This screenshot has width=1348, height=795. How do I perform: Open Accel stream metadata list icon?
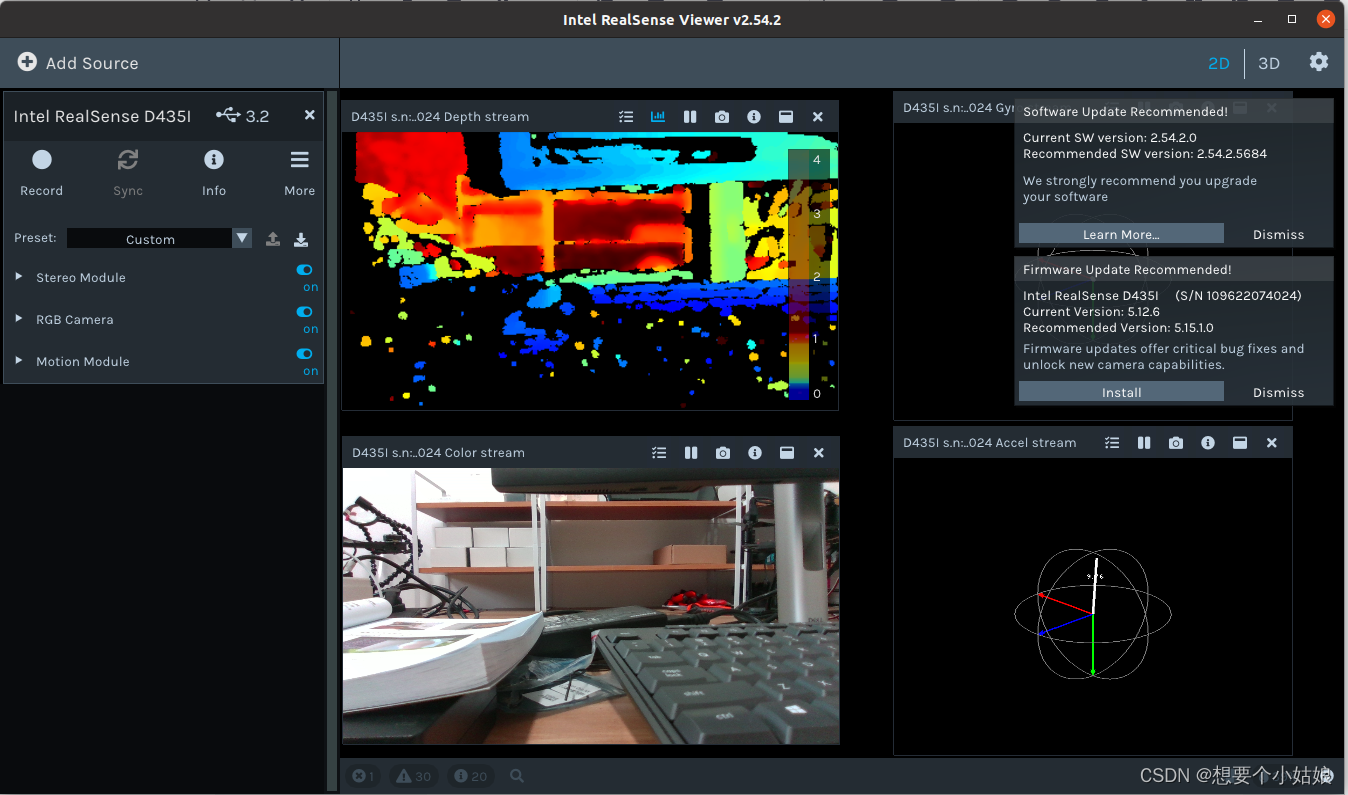[1112, 443]
